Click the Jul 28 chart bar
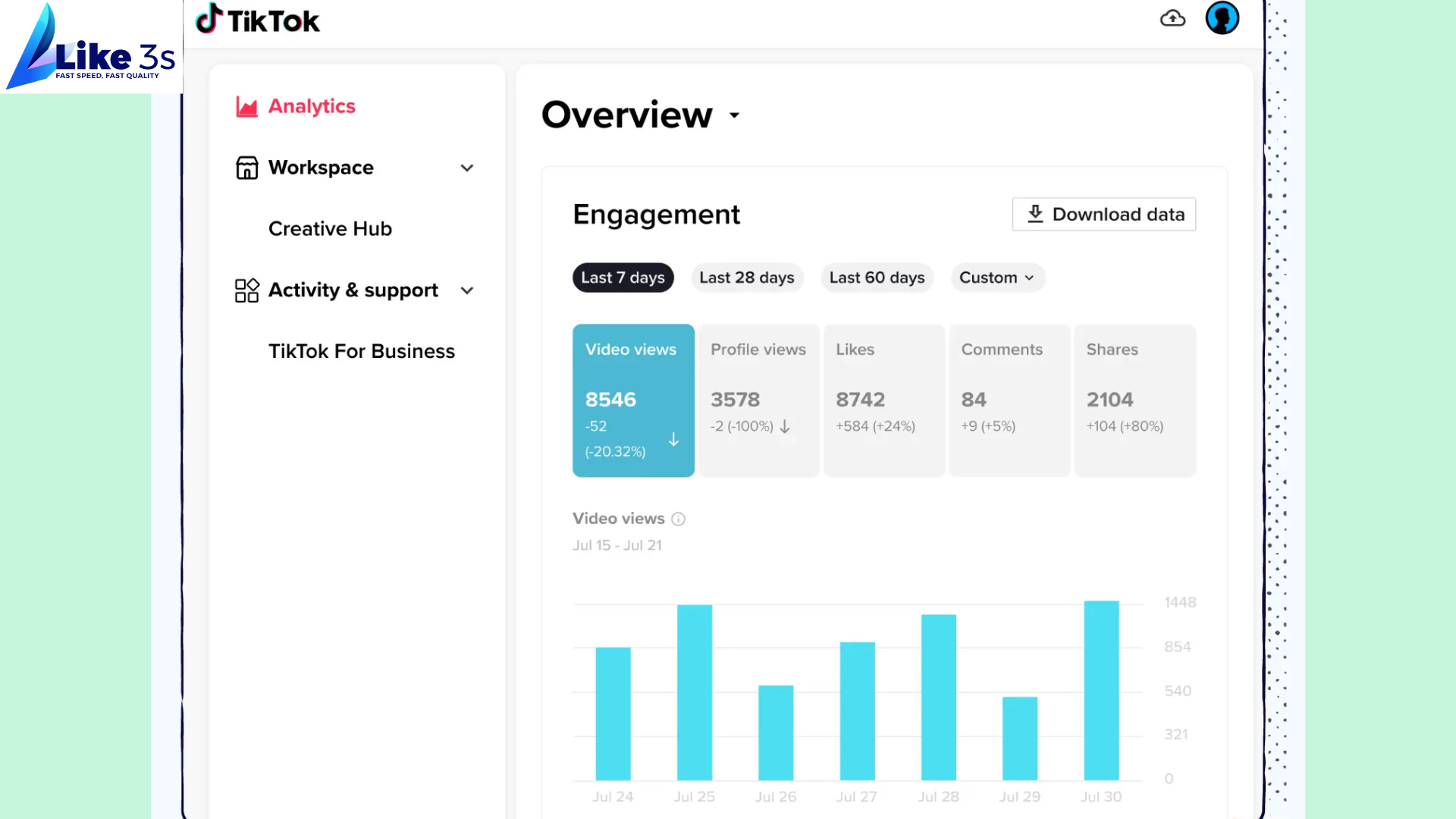The height and width of the screenshot is (819, 1456). click(939, 698)
